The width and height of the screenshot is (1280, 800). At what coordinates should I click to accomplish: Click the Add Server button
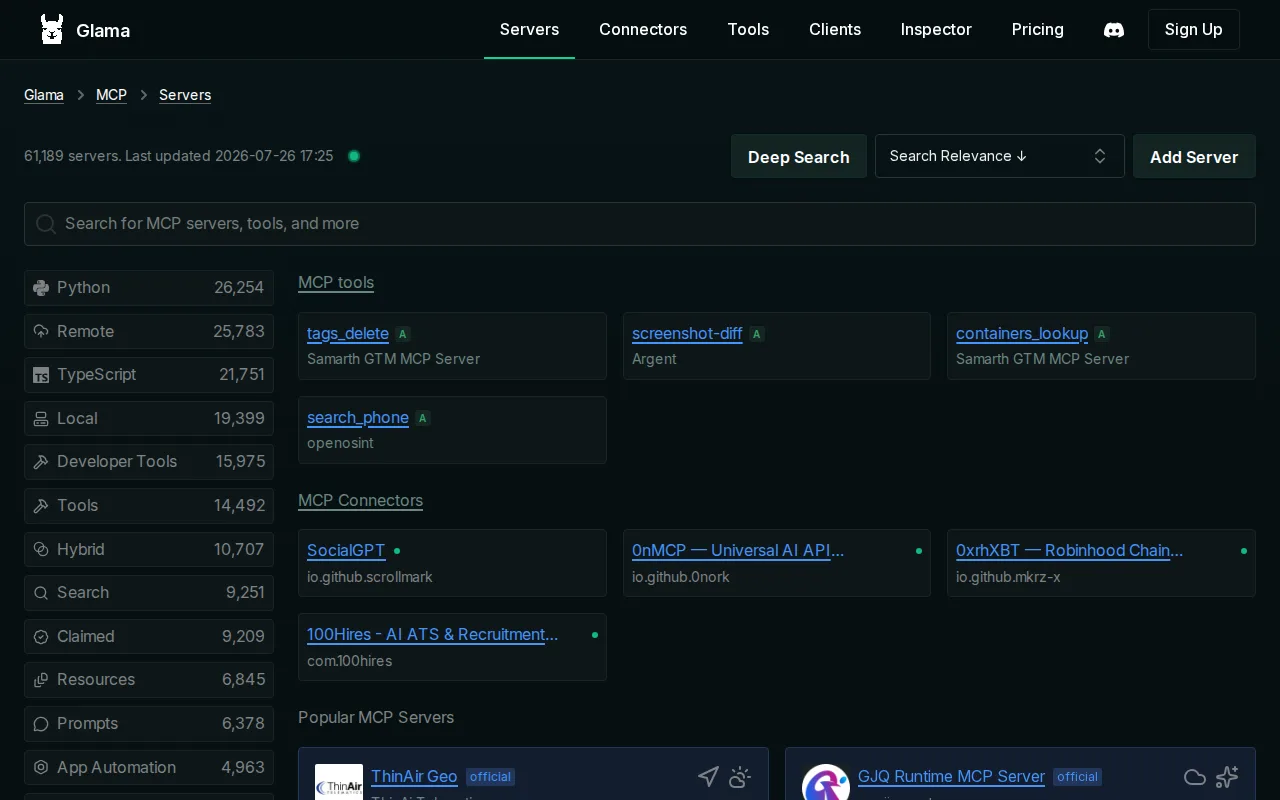point(1194,157)
